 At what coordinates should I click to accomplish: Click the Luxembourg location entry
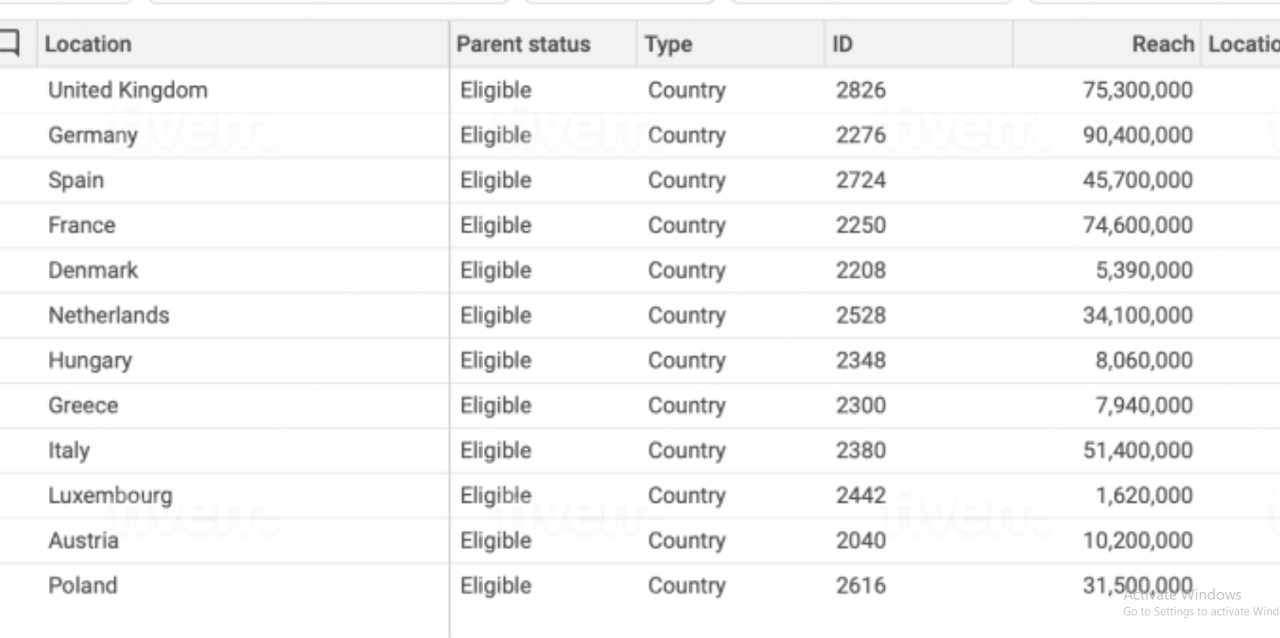[110, 495]
